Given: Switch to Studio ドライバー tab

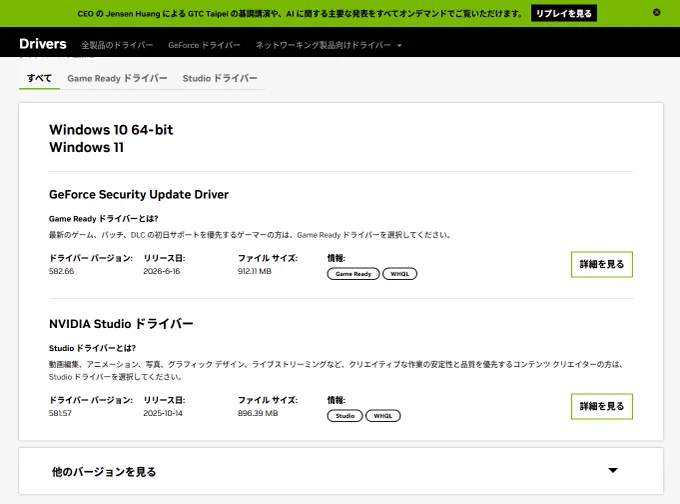Looking at the screenshot, I should tap(219, 79).
